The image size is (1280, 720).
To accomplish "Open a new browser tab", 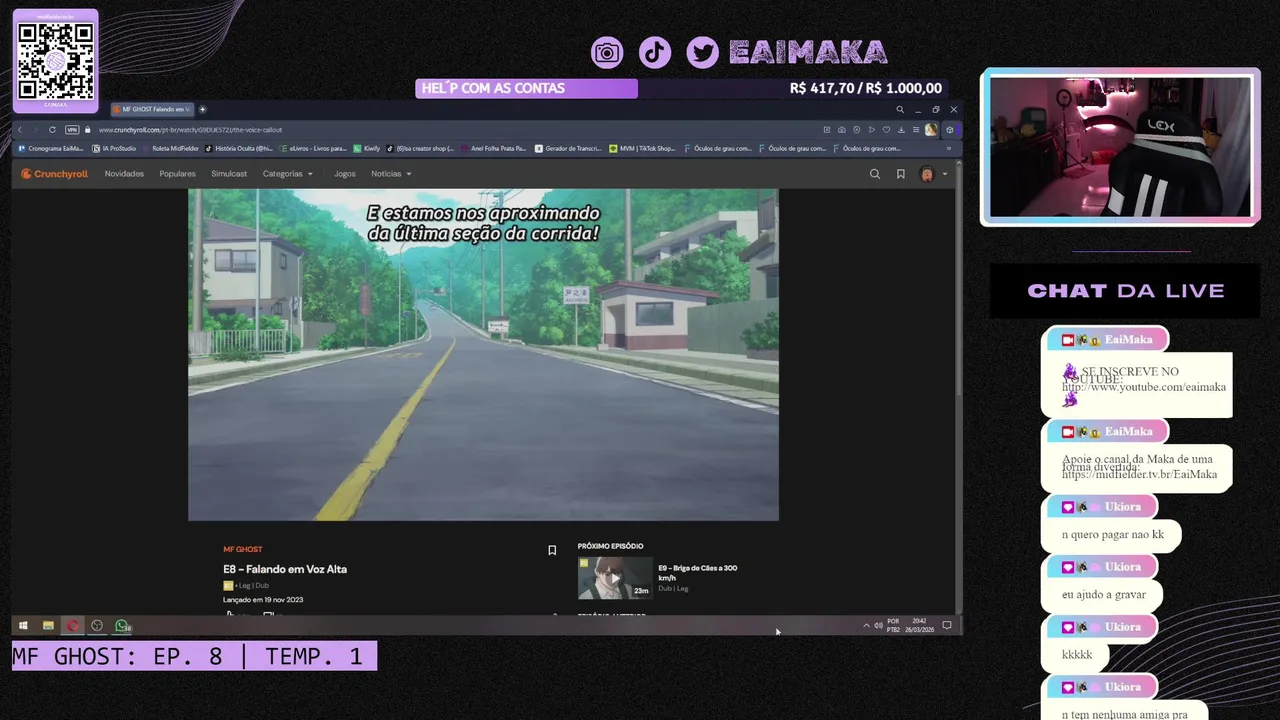I will (x=203, y=109).
